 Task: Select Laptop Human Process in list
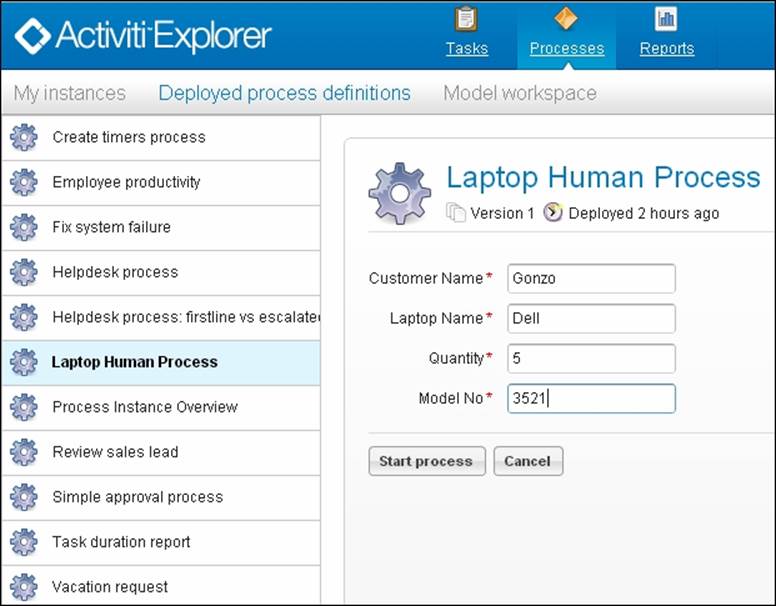point(161,363)
